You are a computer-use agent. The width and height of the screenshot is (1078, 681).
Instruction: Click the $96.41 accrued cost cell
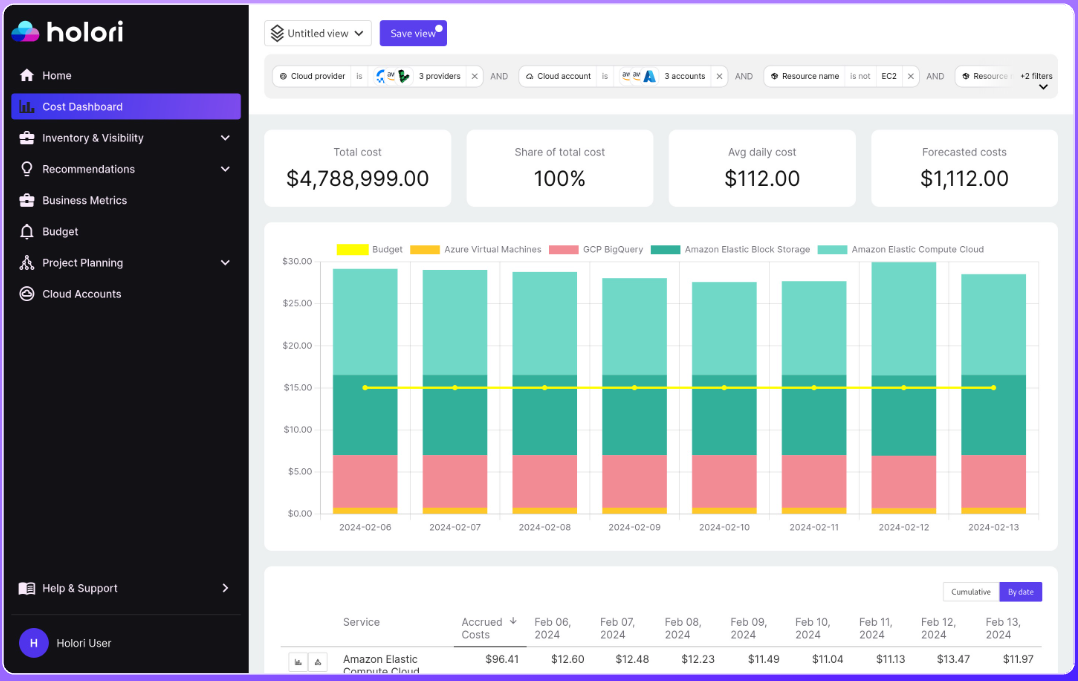(x=502, y=659)
